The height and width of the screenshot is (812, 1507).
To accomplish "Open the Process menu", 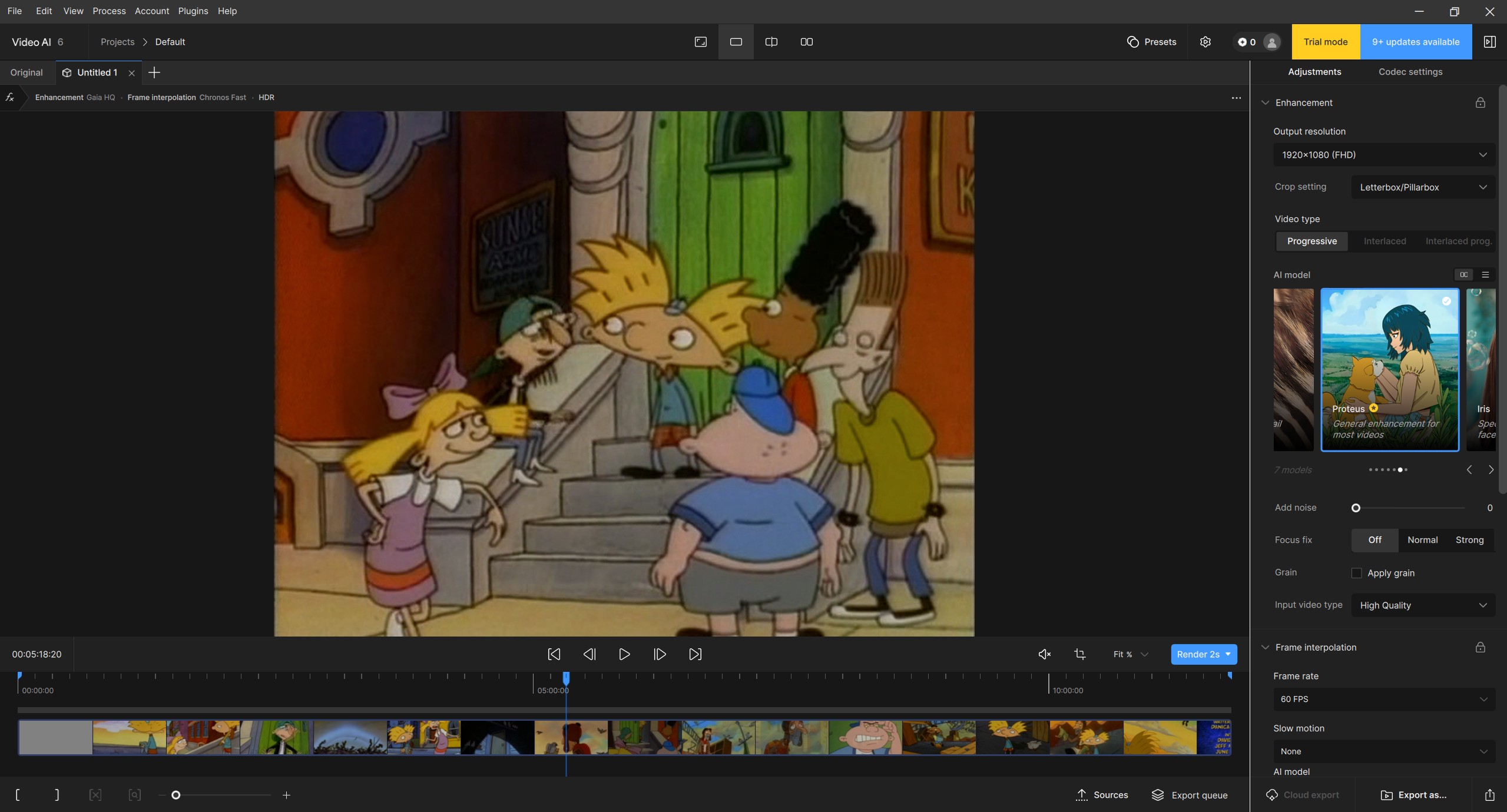I will point(109,11).
